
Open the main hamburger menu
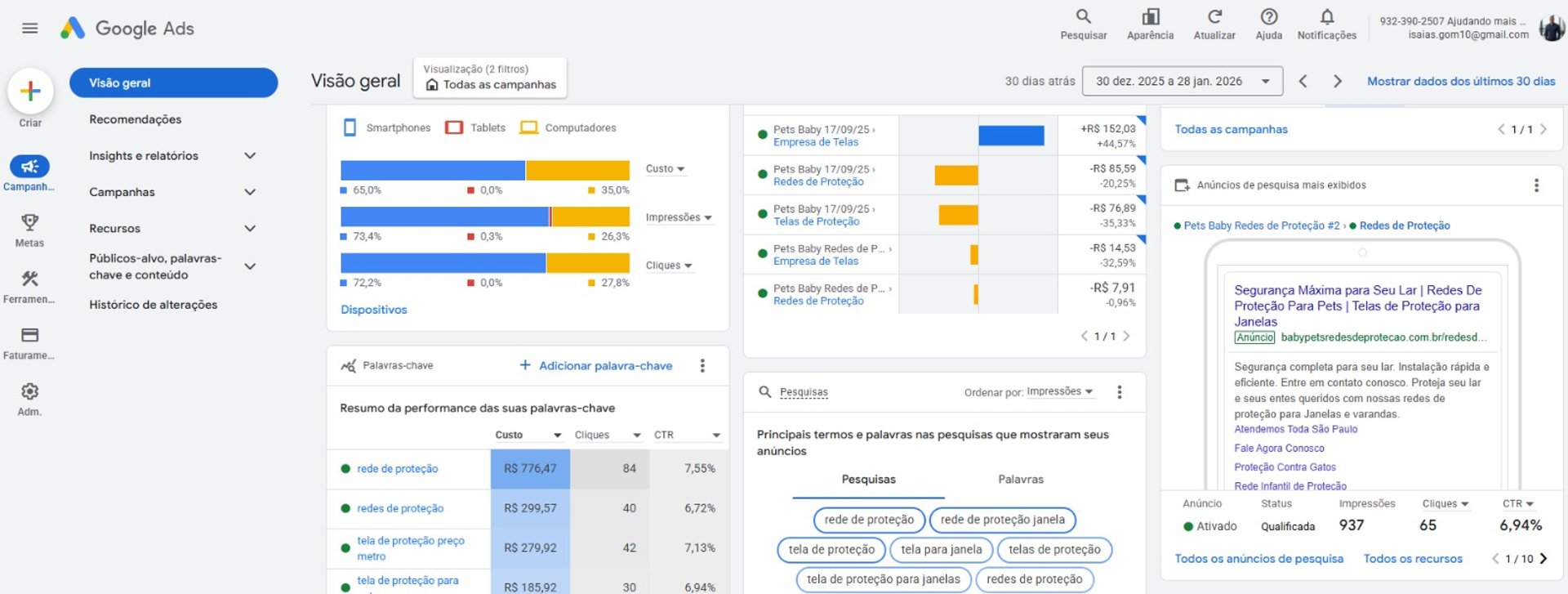pyautogui.click(x=30, y=29)
